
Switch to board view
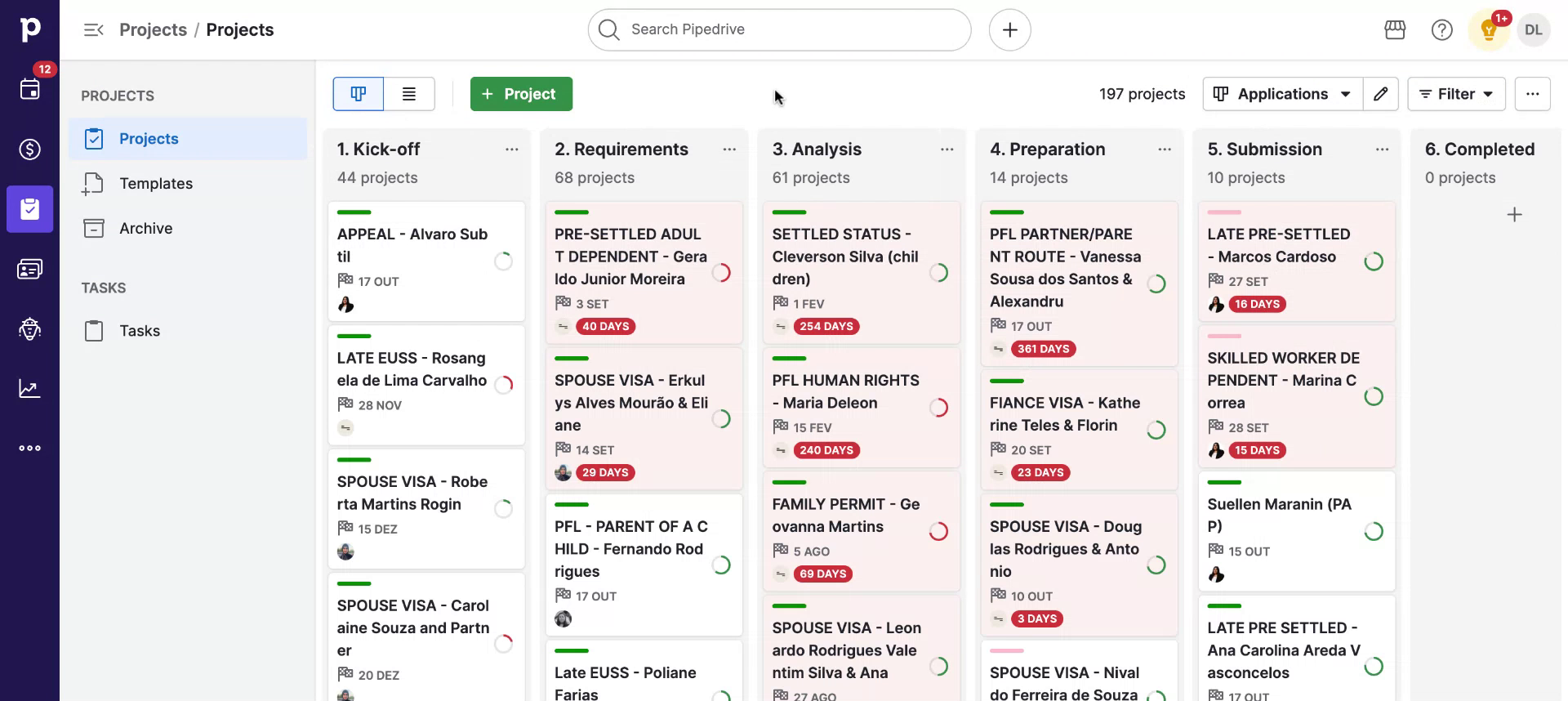(358, 94)
